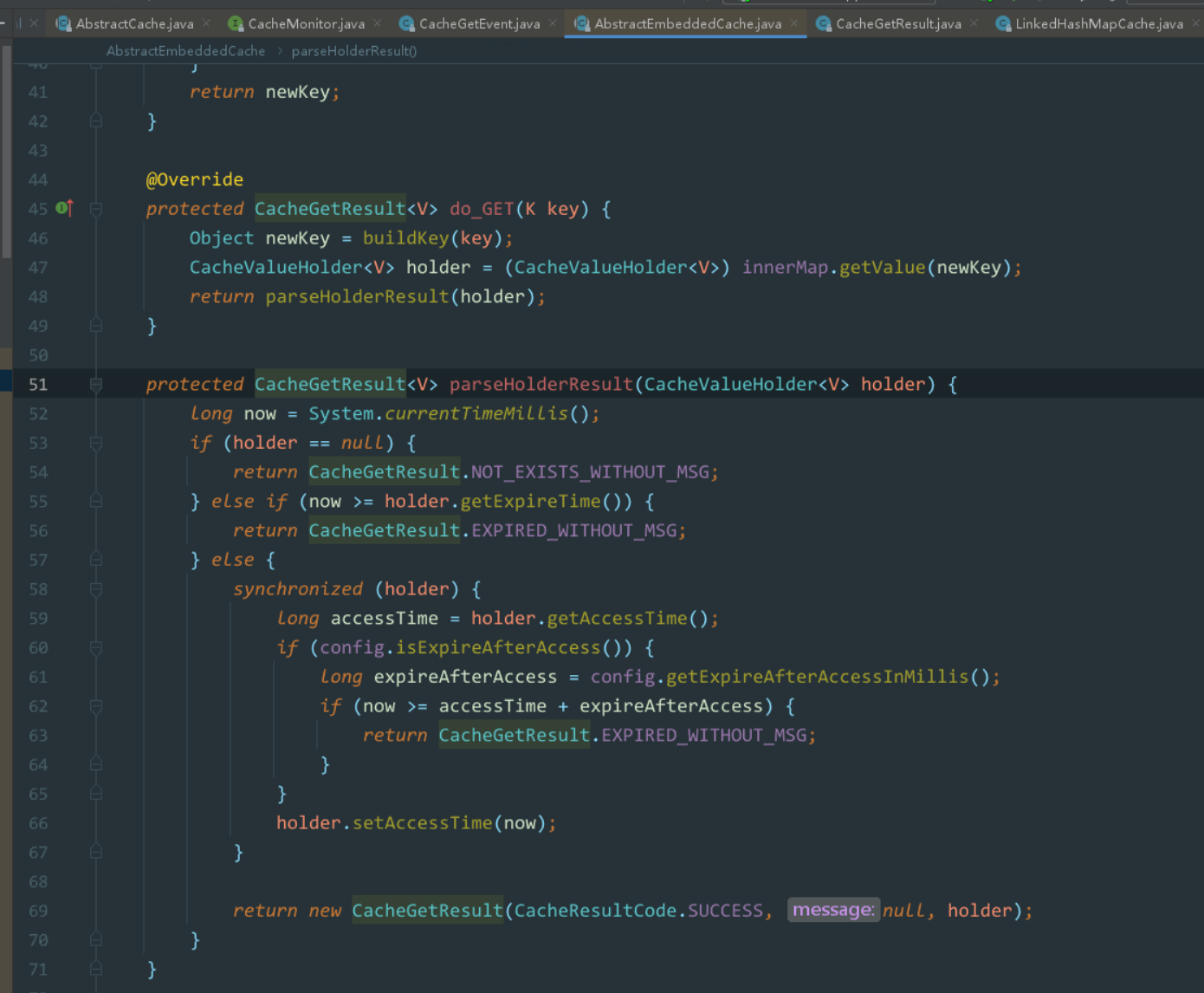
Task: Select the AbstractEmbeddedCache.java tab
Action: click(x=687, y=23)
